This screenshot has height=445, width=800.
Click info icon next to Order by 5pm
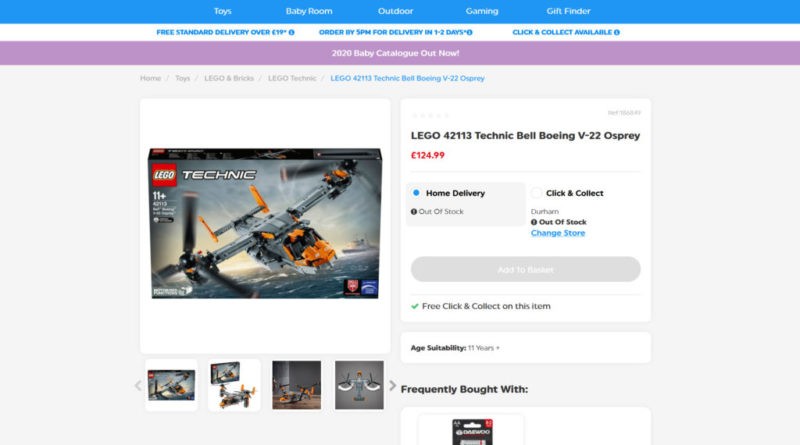pos(470,32)
